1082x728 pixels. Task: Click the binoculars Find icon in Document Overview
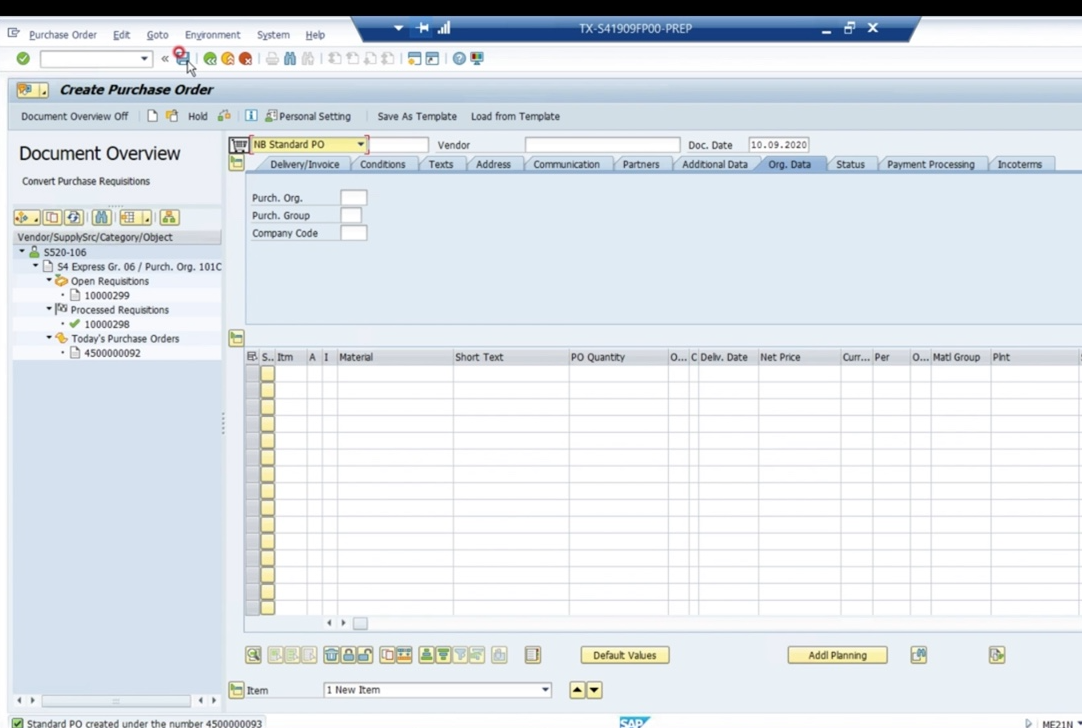(101, 217)
